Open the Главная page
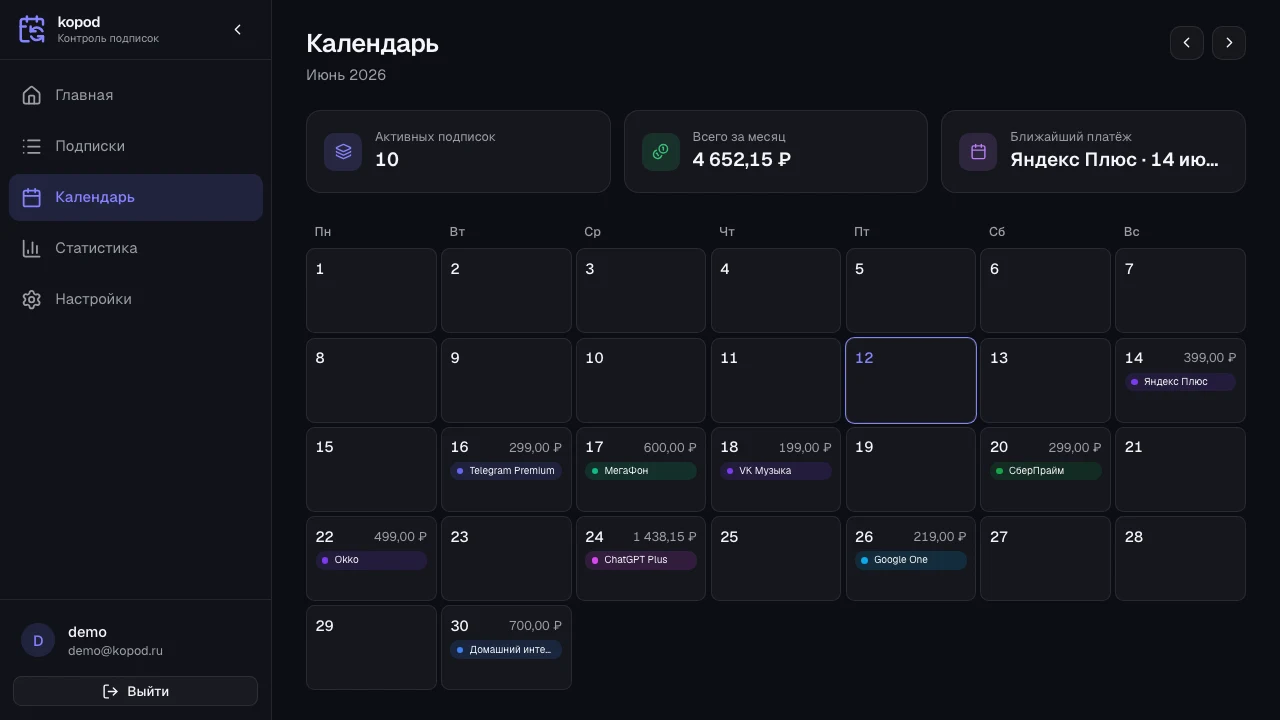Image resolution: width=1280 pixels, height=720 pixels. (136, 95)
